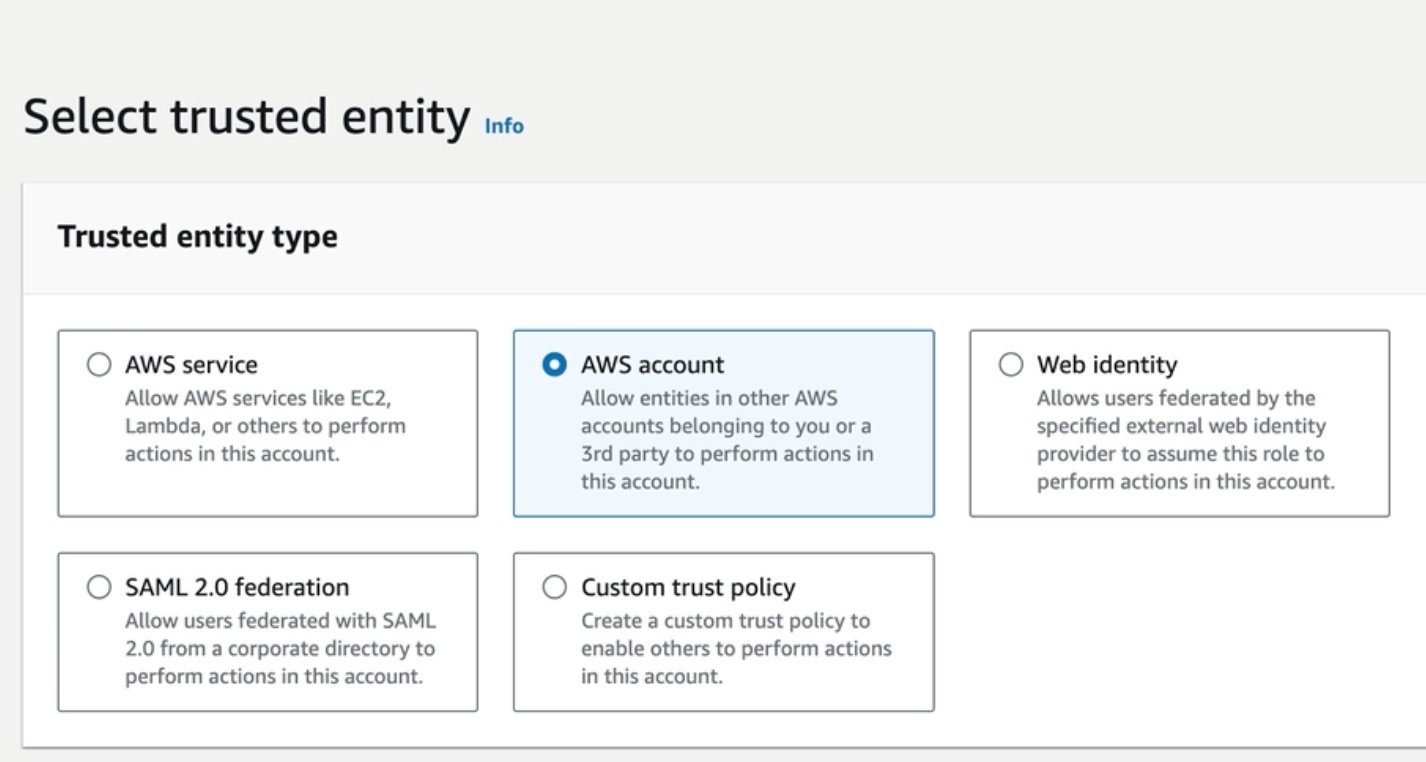Select the Web identity radio button
Screen dimensions: 1426x762
point(1011,365)
